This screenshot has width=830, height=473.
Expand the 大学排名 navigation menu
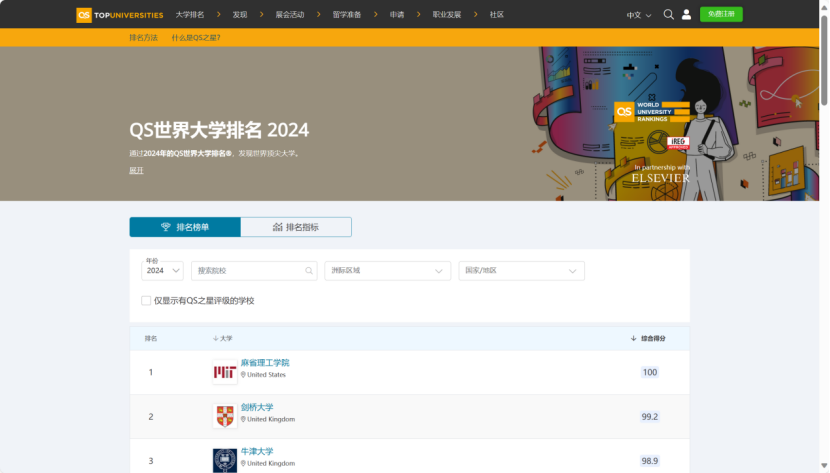190,15
